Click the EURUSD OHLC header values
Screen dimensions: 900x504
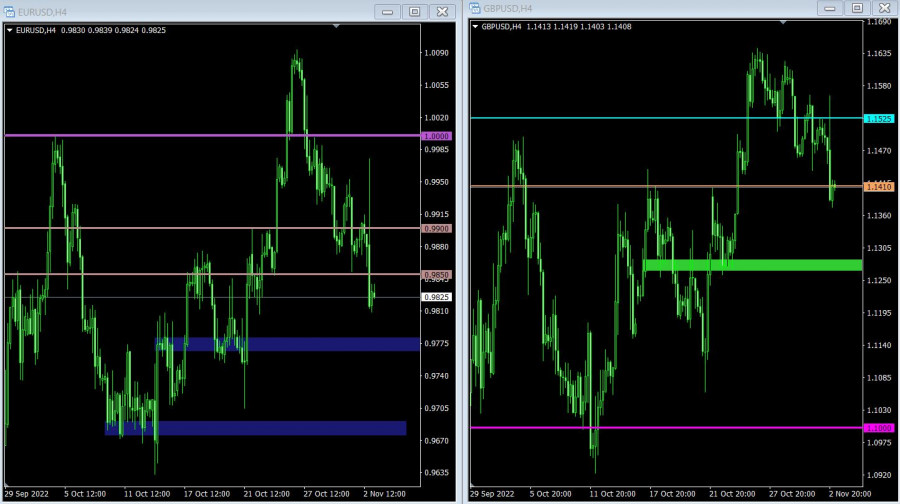(x=113, y=30)
